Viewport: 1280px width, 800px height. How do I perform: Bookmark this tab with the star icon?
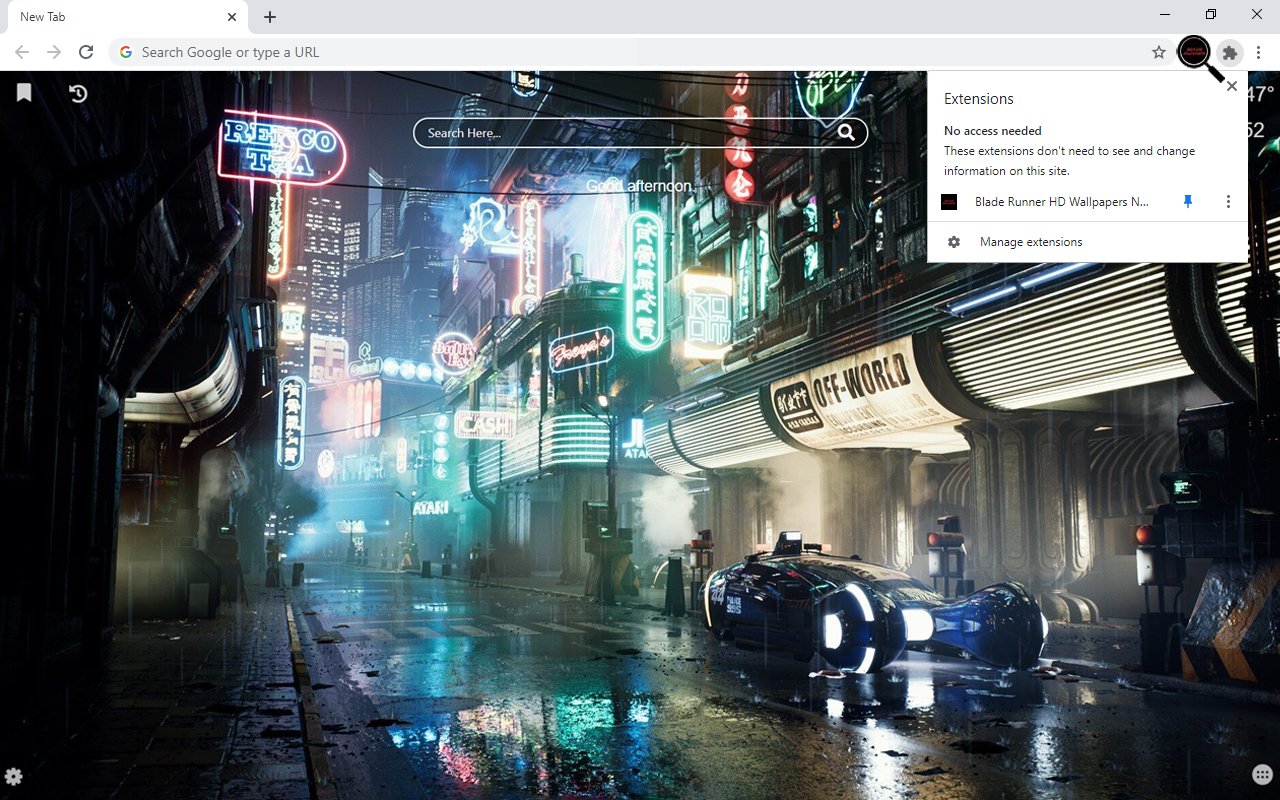pyautogui.click(x=1159, y=52)
